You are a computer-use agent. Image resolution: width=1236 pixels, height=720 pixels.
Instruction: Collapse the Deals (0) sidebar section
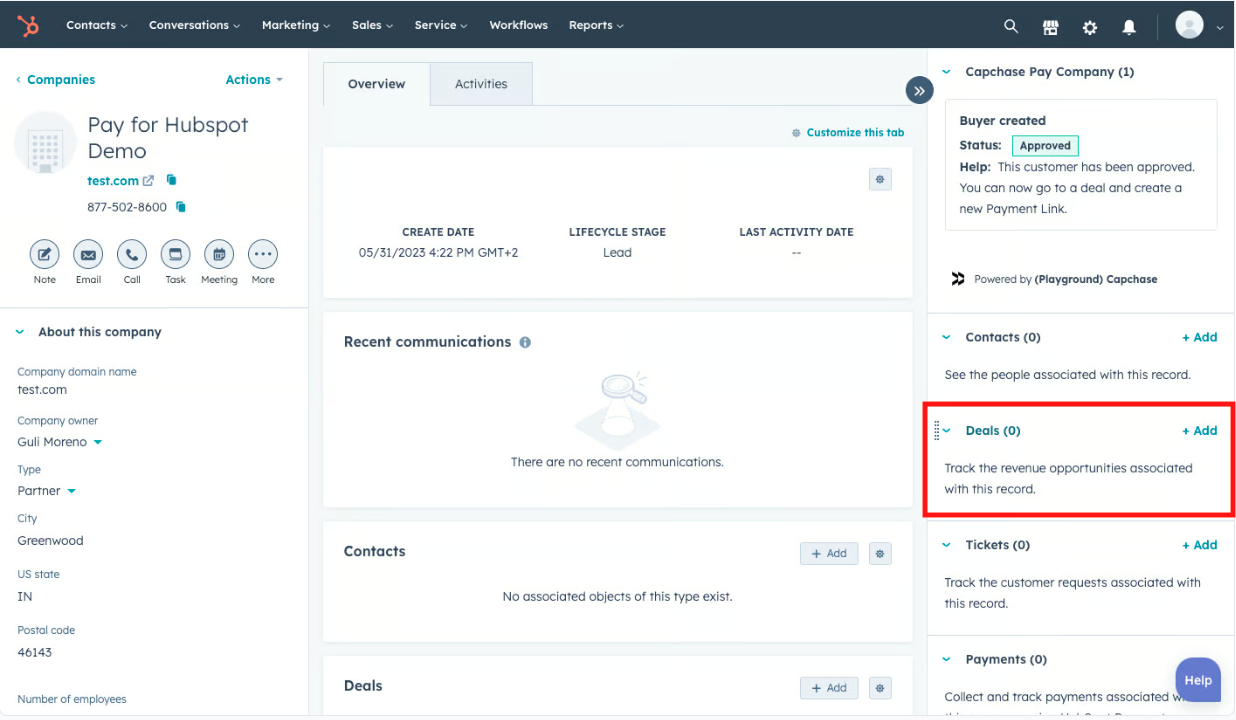[x=947, y=431]
